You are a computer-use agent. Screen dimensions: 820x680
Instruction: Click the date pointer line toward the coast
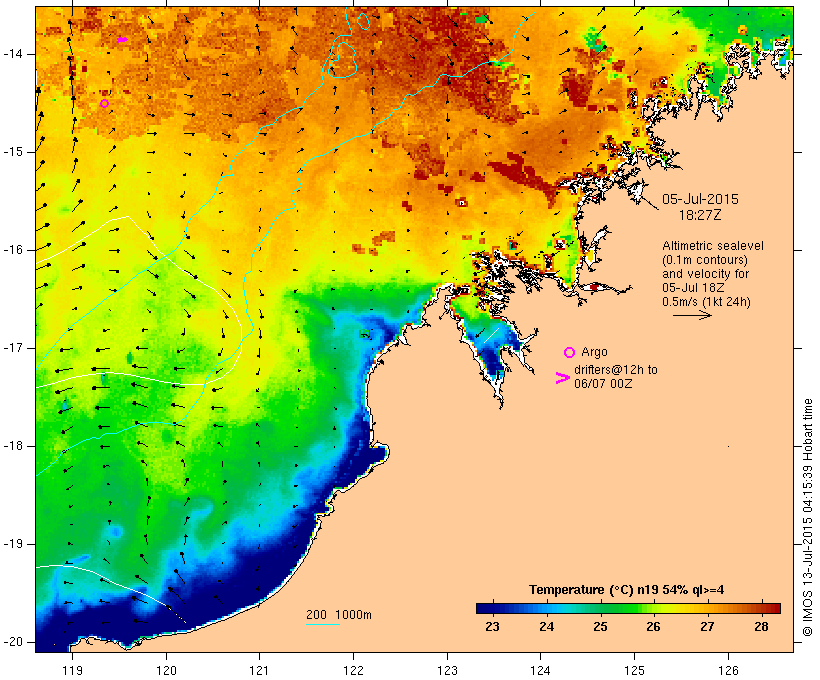(x=648, y=200)
